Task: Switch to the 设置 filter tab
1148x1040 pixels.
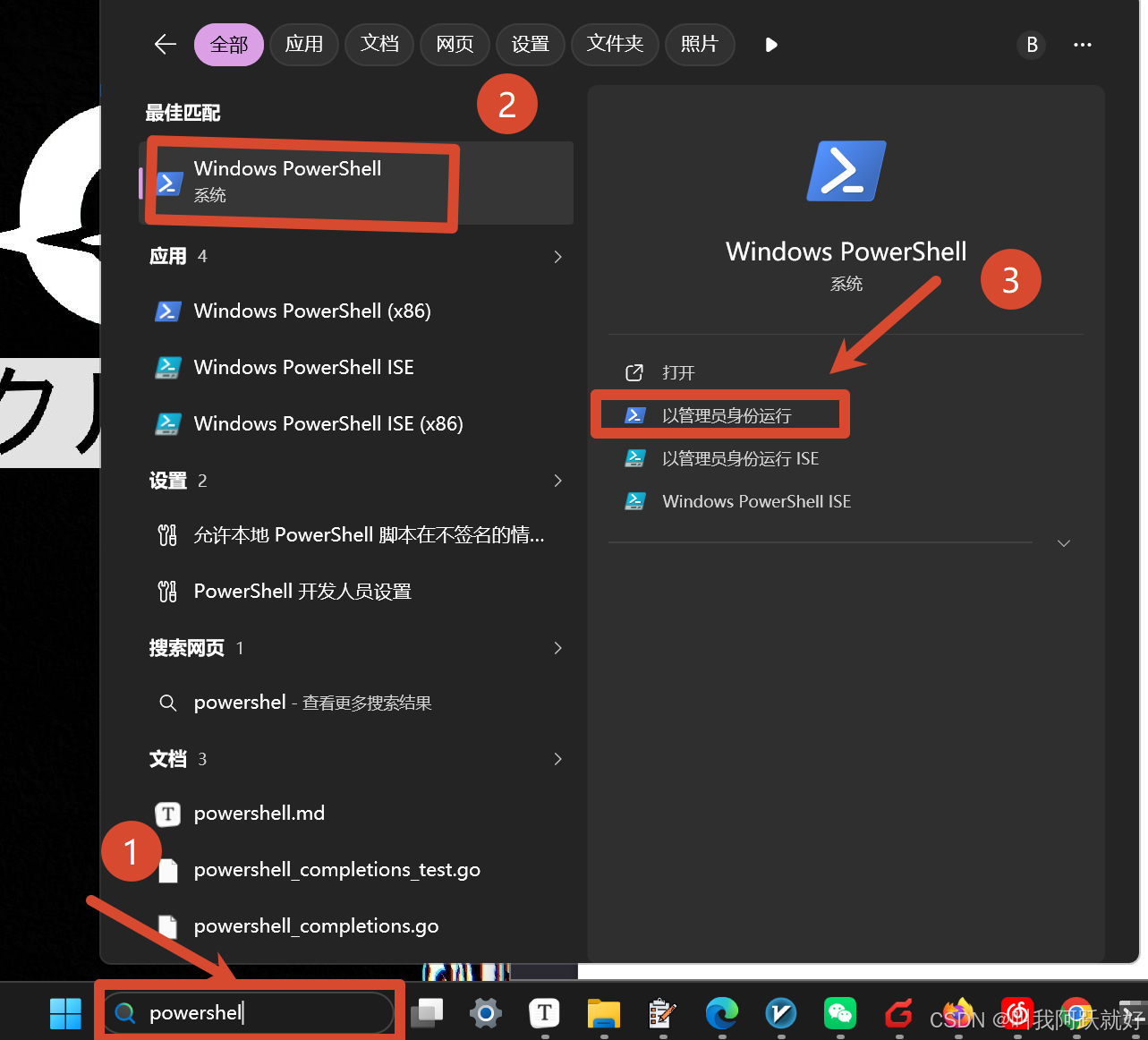Action: tap(531, 45)
